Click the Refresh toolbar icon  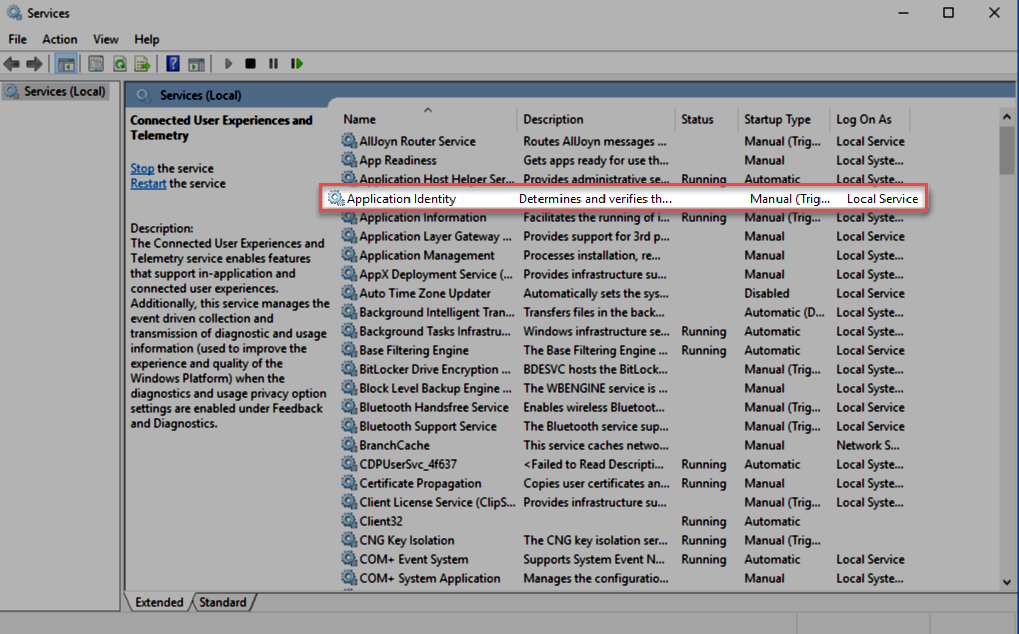120,64
